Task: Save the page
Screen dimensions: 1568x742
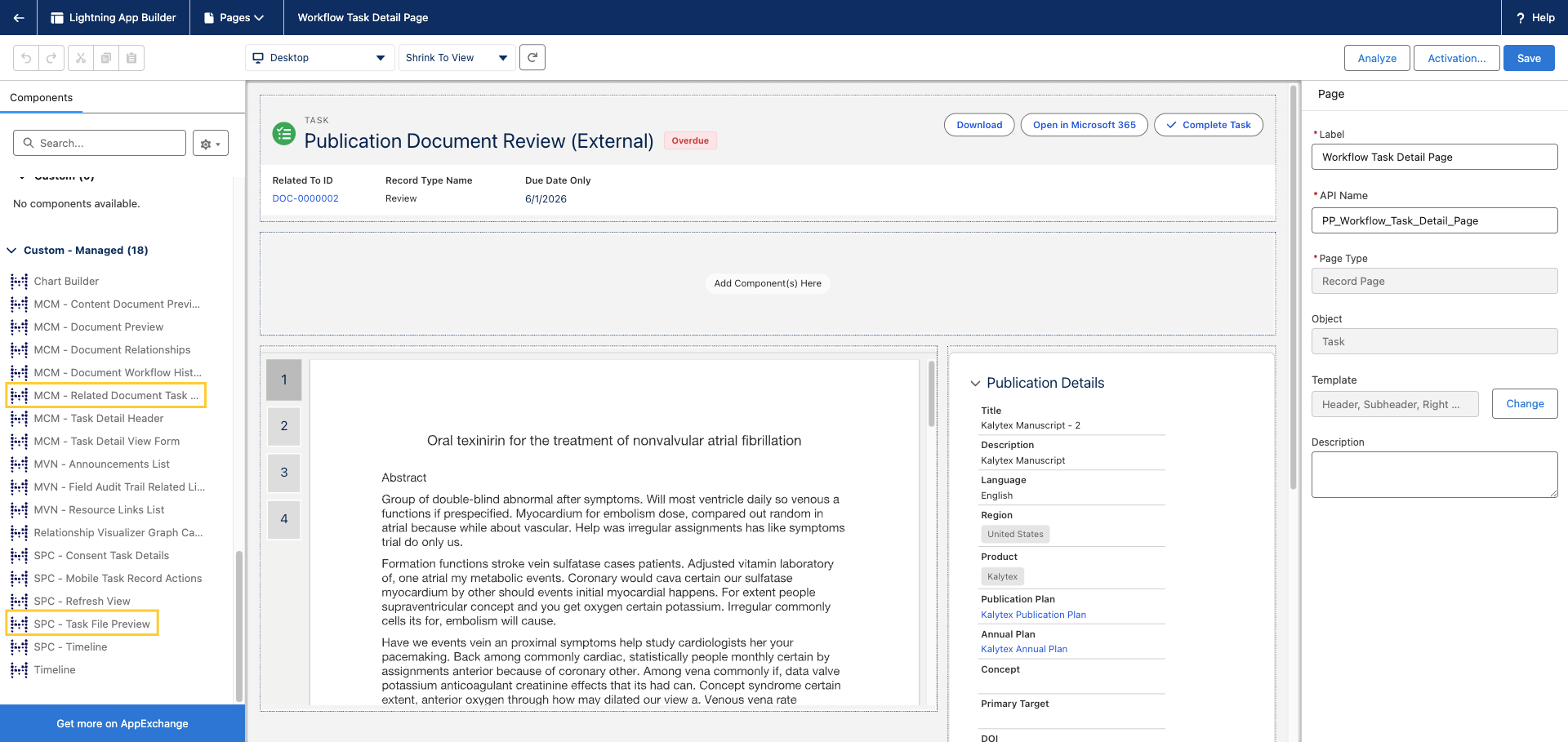Action: point(1529,58)
